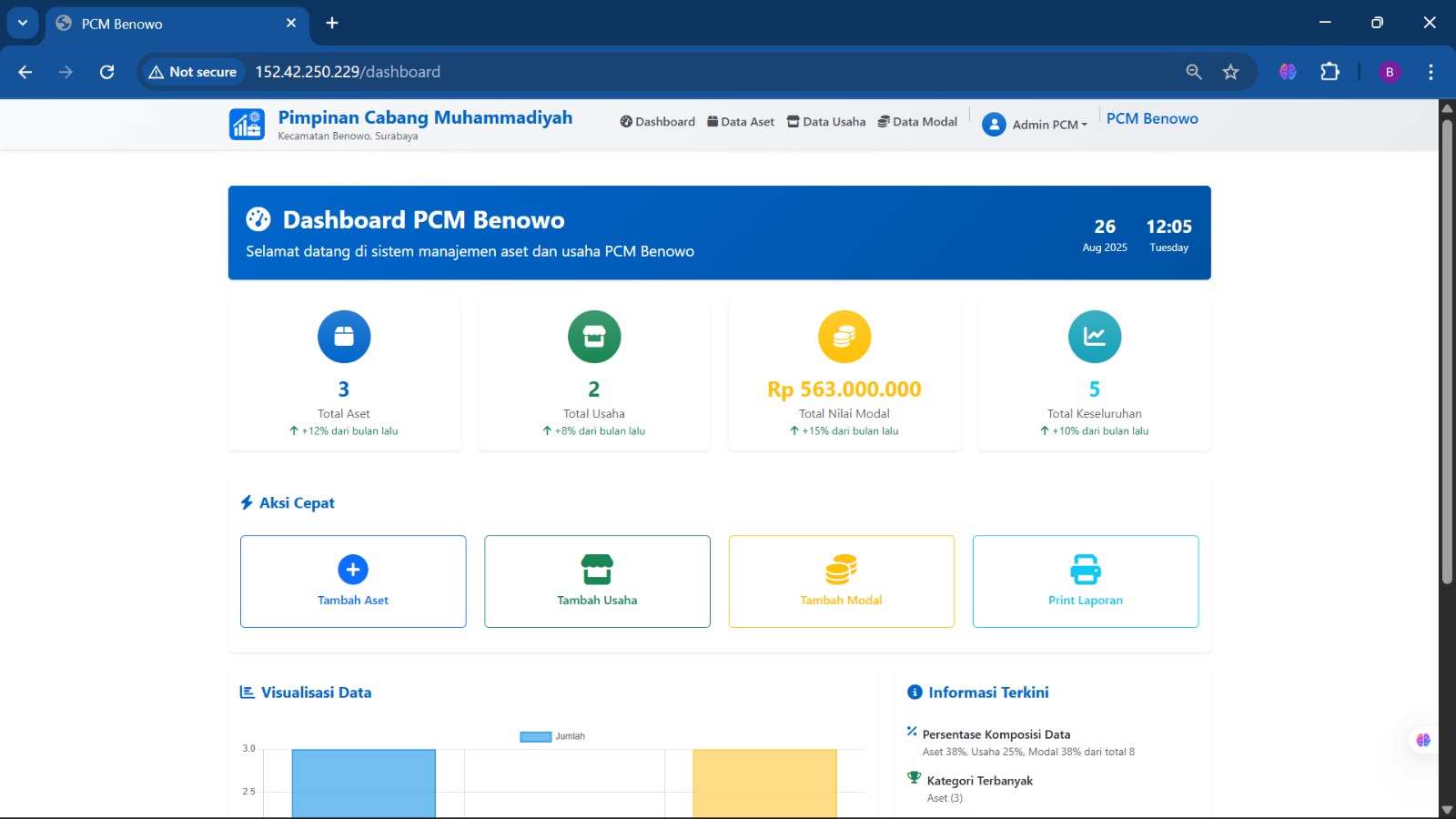Click the Tambah Usaha quick action button

click(x=597, y=581)
